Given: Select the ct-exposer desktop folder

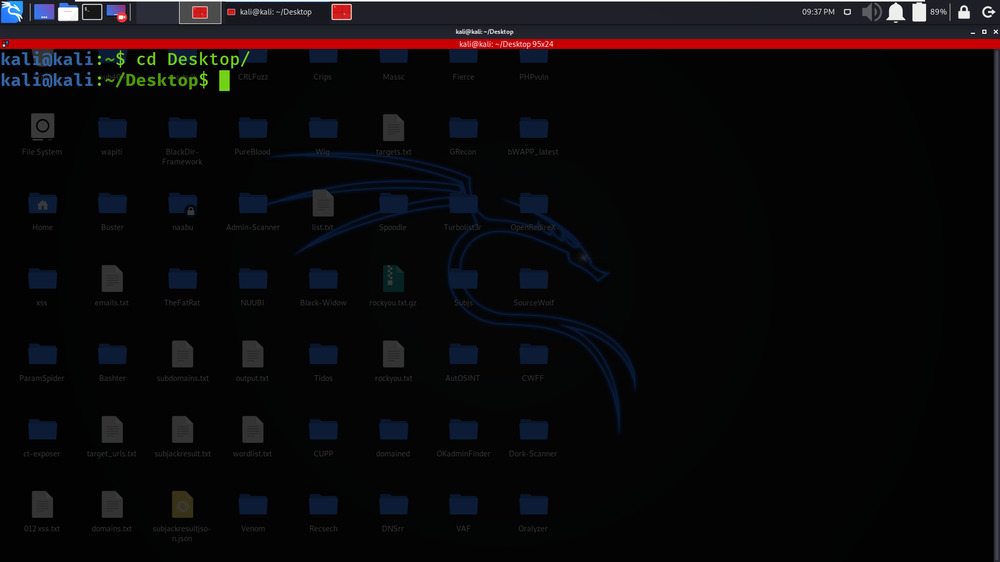Looking at the screenshot, I should (42, 436).
